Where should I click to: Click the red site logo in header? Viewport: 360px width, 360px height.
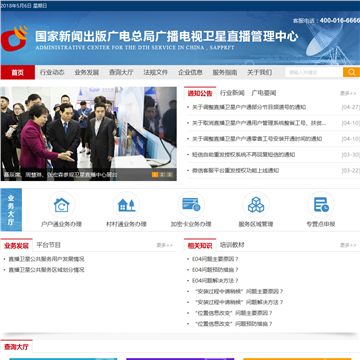point(14,38)
